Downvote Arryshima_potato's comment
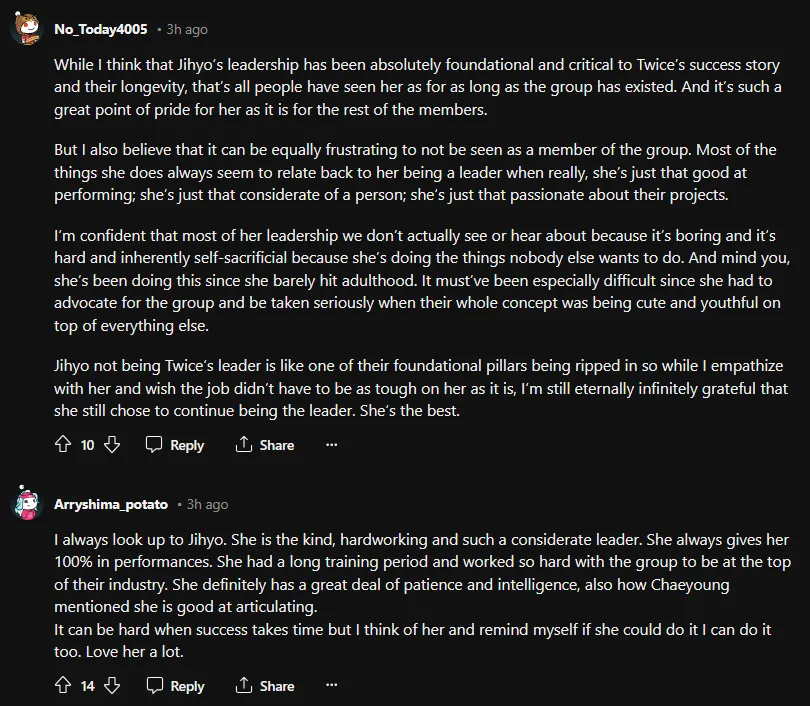Screen dimensions: 810x706 click(x=112, y=686)
